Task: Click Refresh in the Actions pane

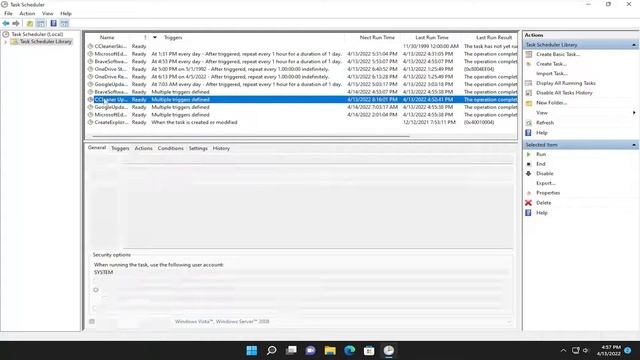Action: [x=545, y=123]
